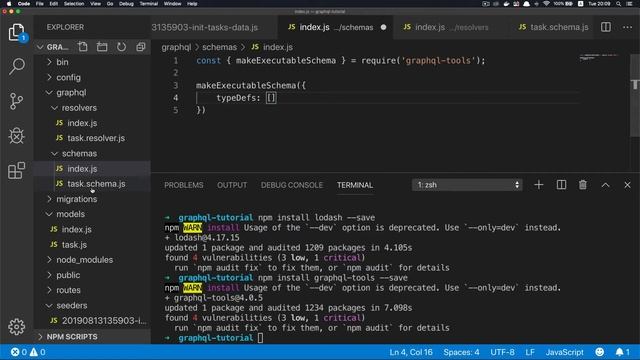Select the 1: zsh terminal dropdown
Viewport: 640px width, 360px height.
coord(467,185)
